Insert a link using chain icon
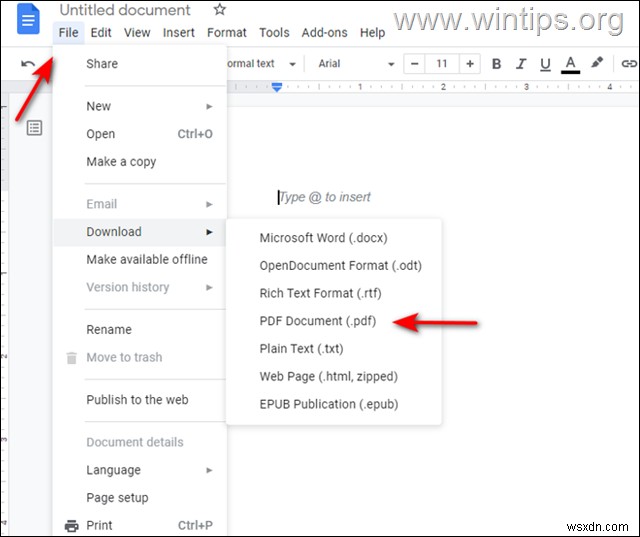 tap(629, 64)
